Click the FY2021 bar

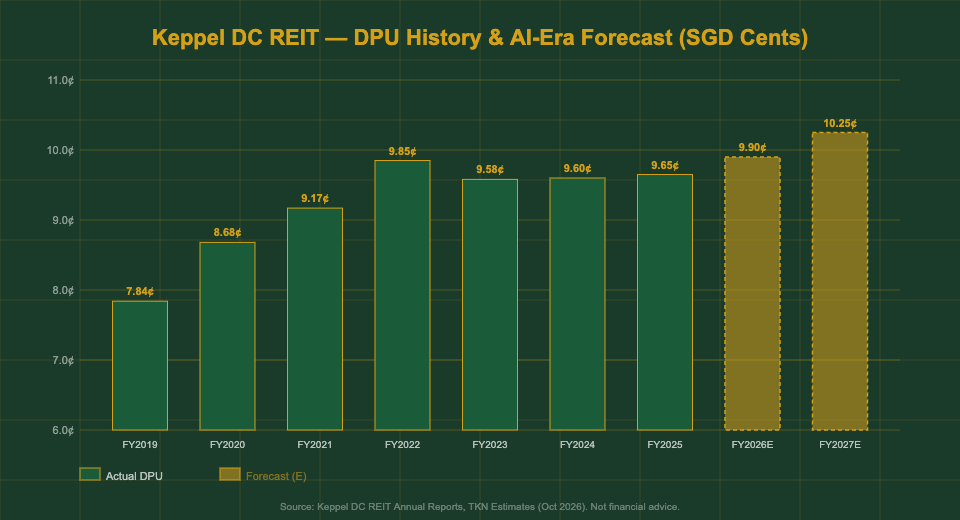coord(315,319)
